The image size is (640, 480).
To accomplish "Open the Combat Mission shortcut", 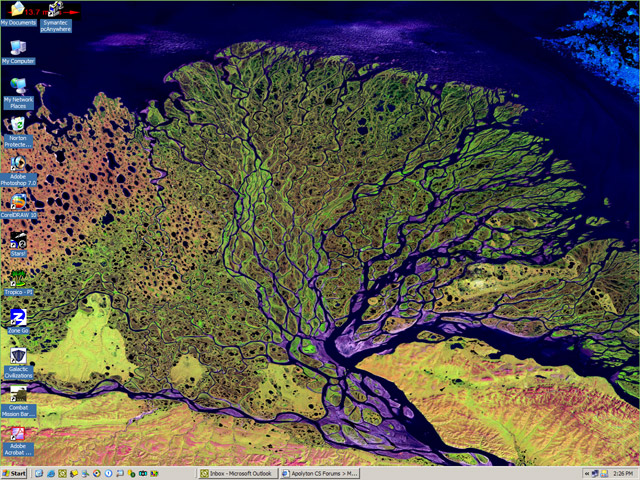I will (17, 396).
